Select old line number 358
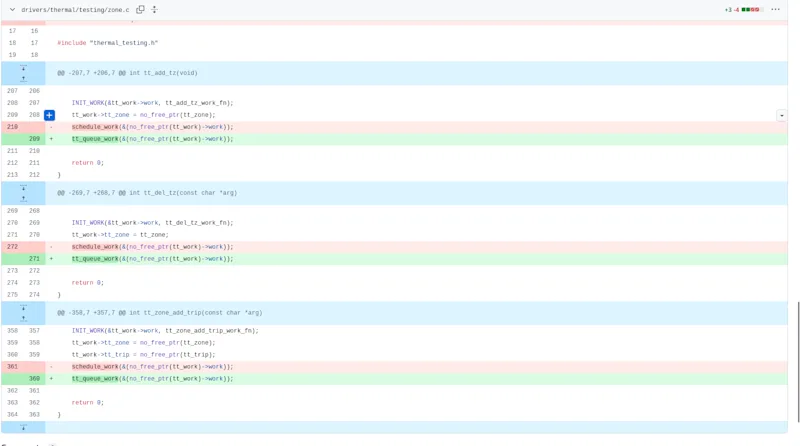 [x=12, y=331]
